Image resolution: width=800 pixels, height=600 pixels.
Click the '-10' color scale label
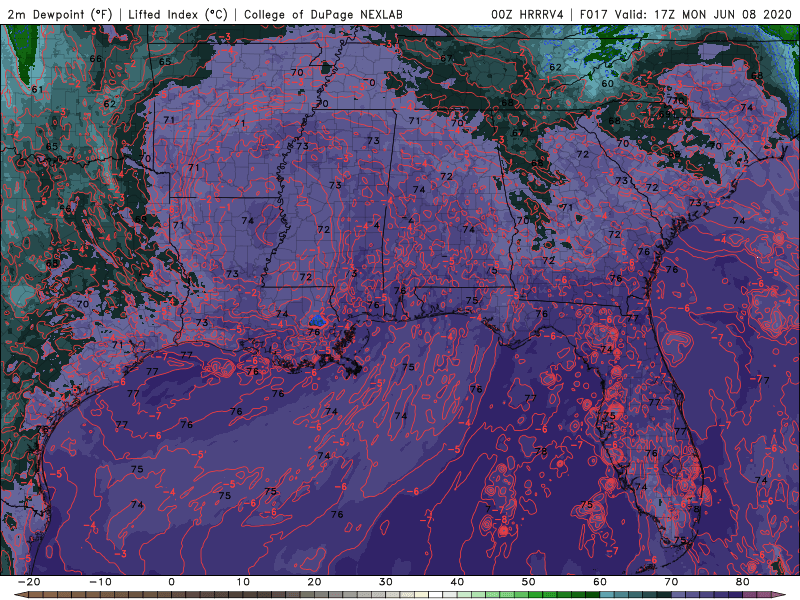[100, 582]
